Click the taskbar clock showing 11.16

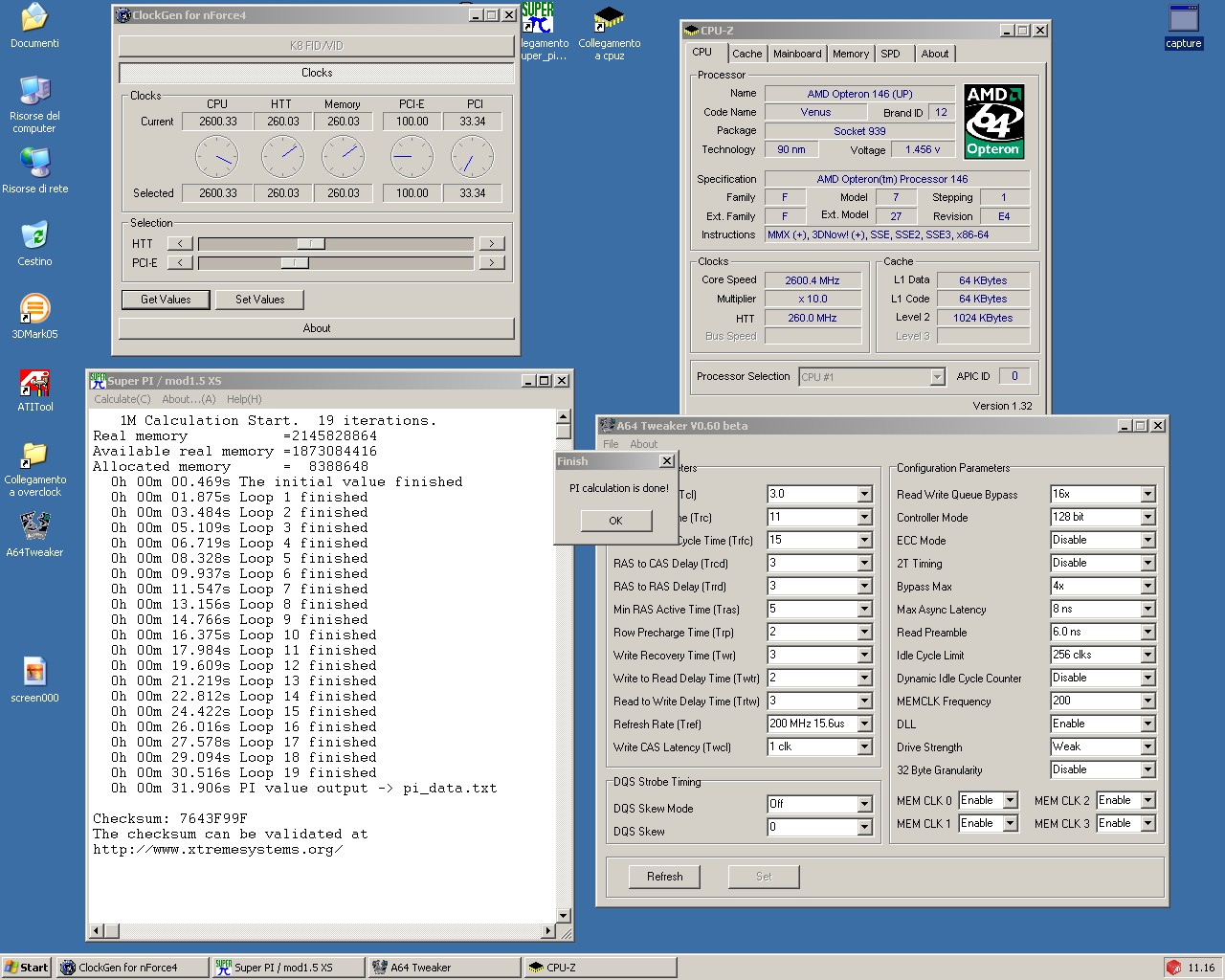[1201, 968]
